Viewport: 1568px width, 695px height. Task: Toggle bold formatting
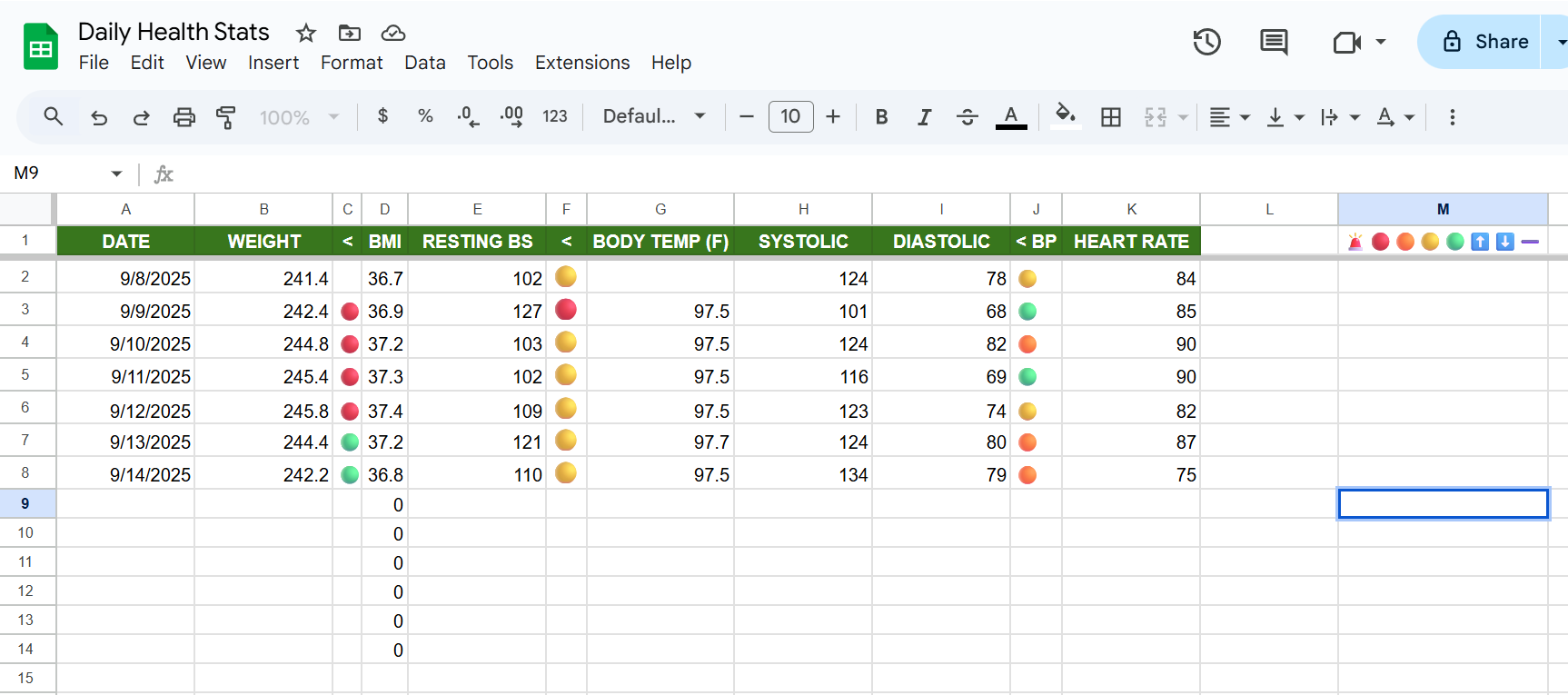click(881, 117)
